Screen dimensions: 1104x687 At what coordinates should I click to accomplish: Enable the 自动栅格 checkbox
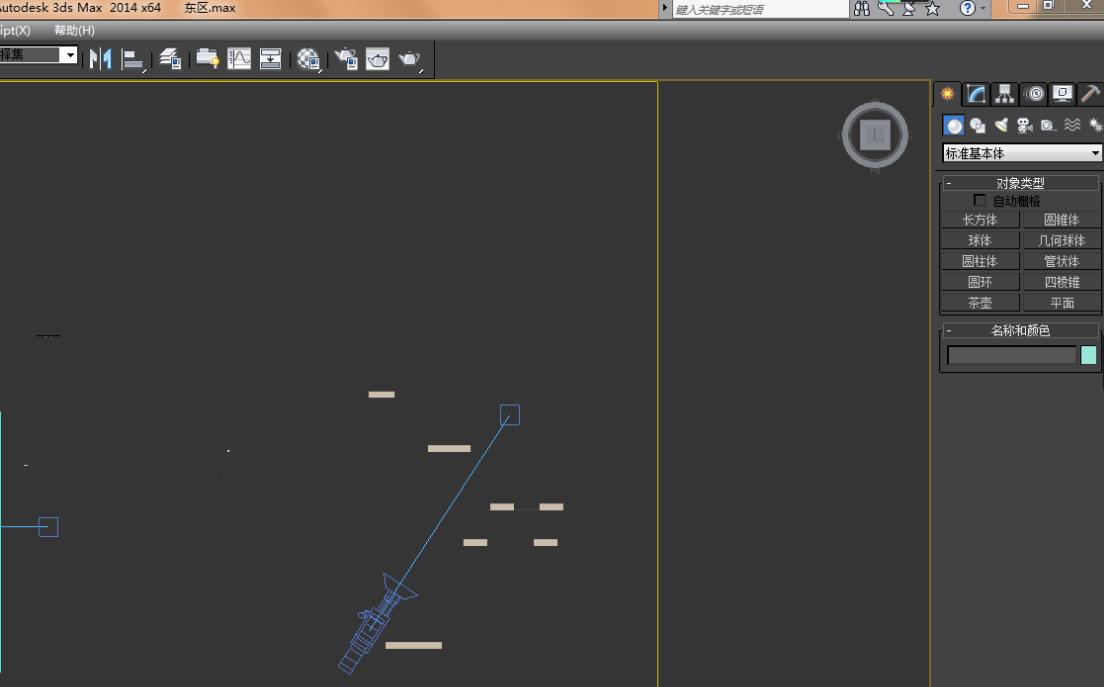tap(980, 201)
